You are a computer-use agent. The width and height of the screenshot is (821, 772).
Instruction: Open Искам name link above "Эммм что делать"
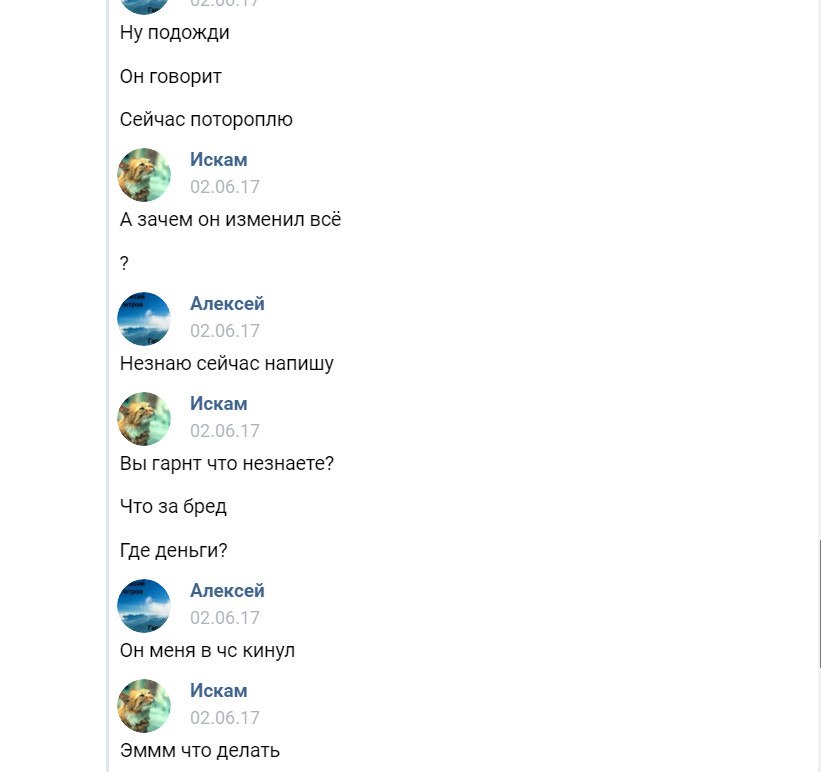(x=218, y=691)
